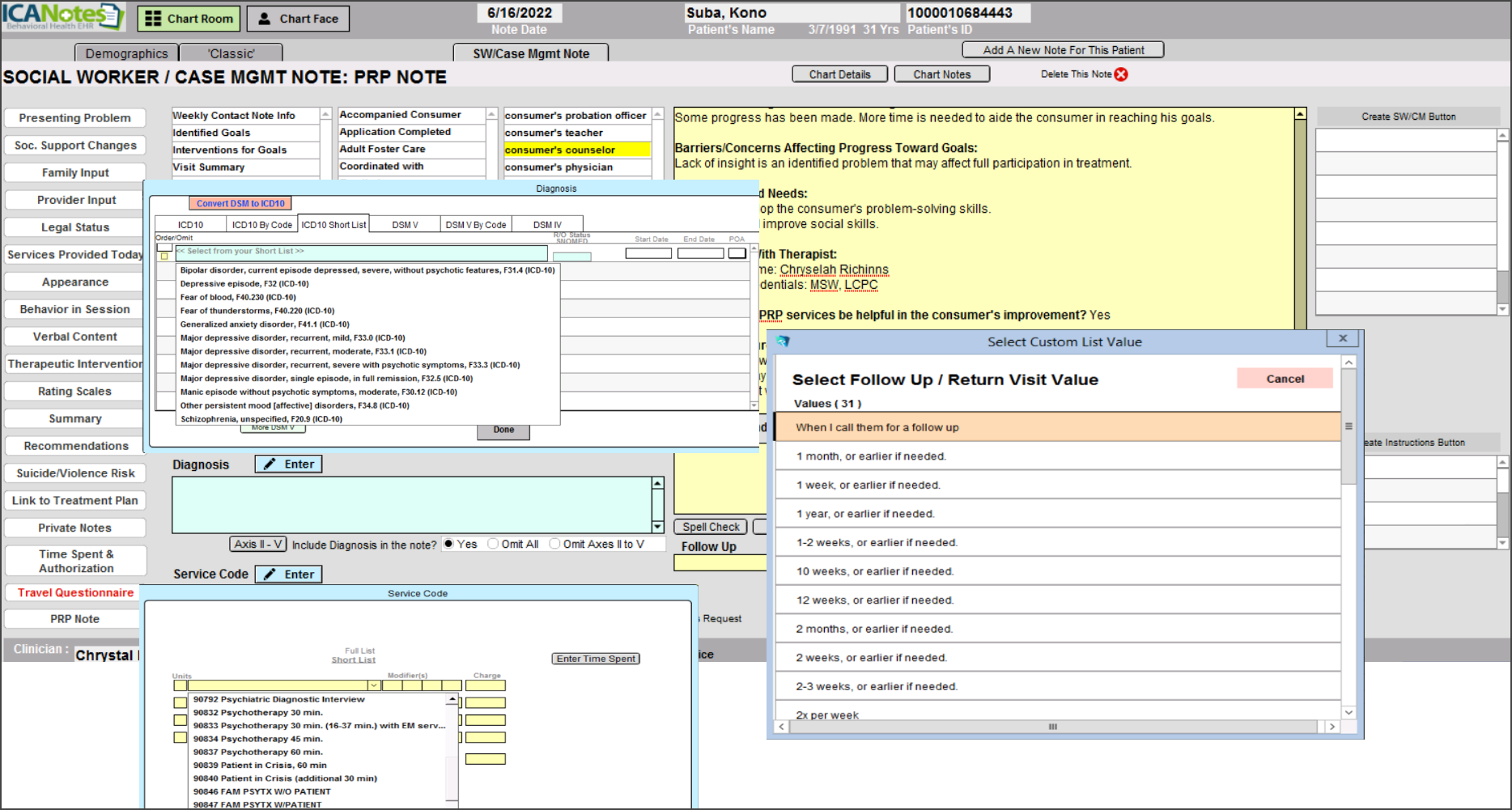This screenshot has height=810, width=1512.
Task: Choose the Omit All radio option
Action: coord(493,545)
